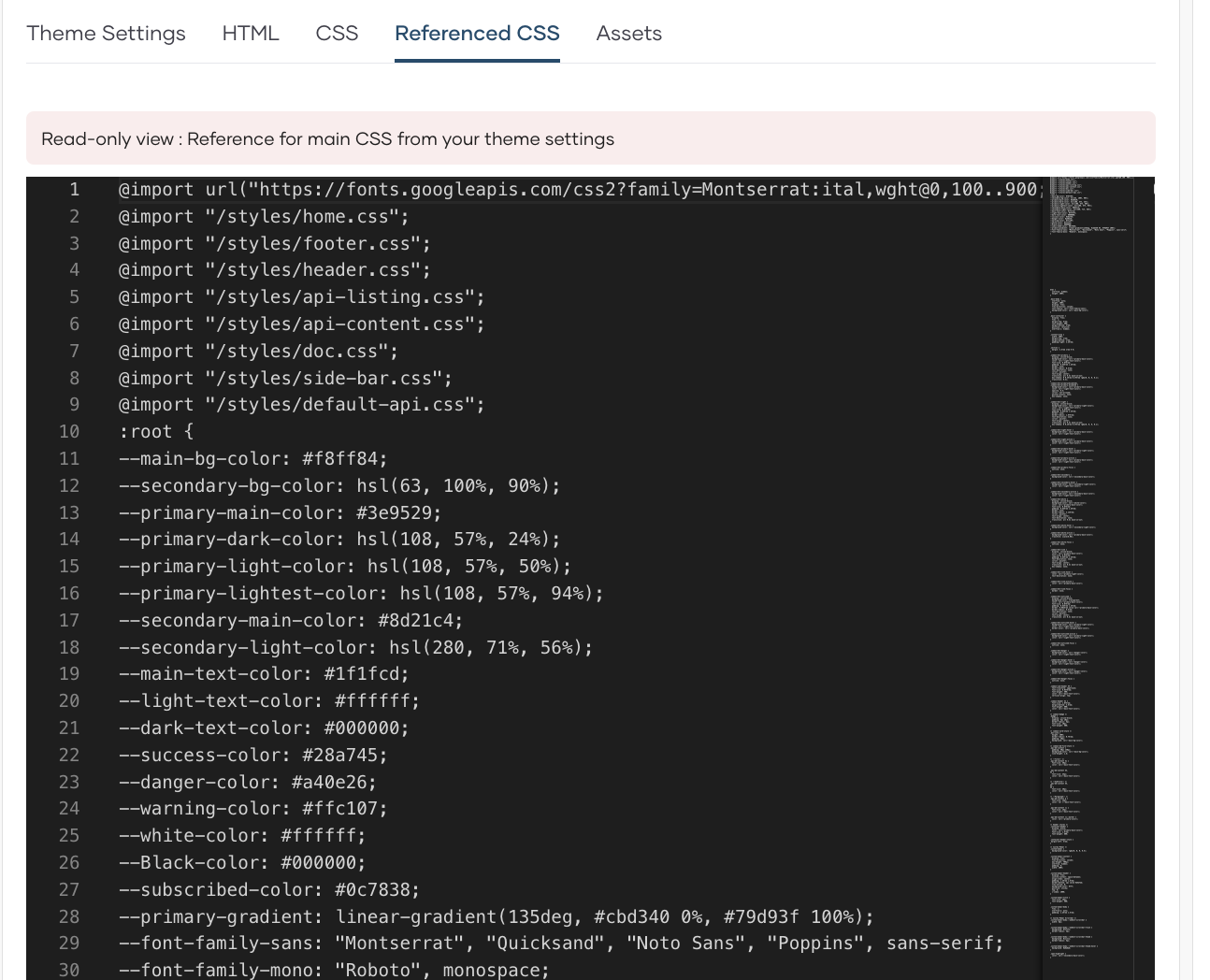Place cursor on the :root selector line

[x=155, y=432]
